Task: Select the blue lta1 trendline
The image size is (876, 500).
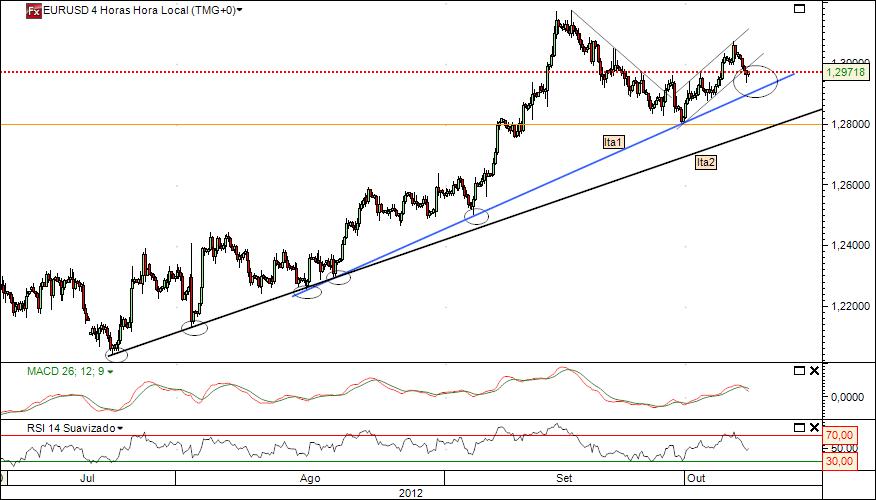Action: (542, 185)
